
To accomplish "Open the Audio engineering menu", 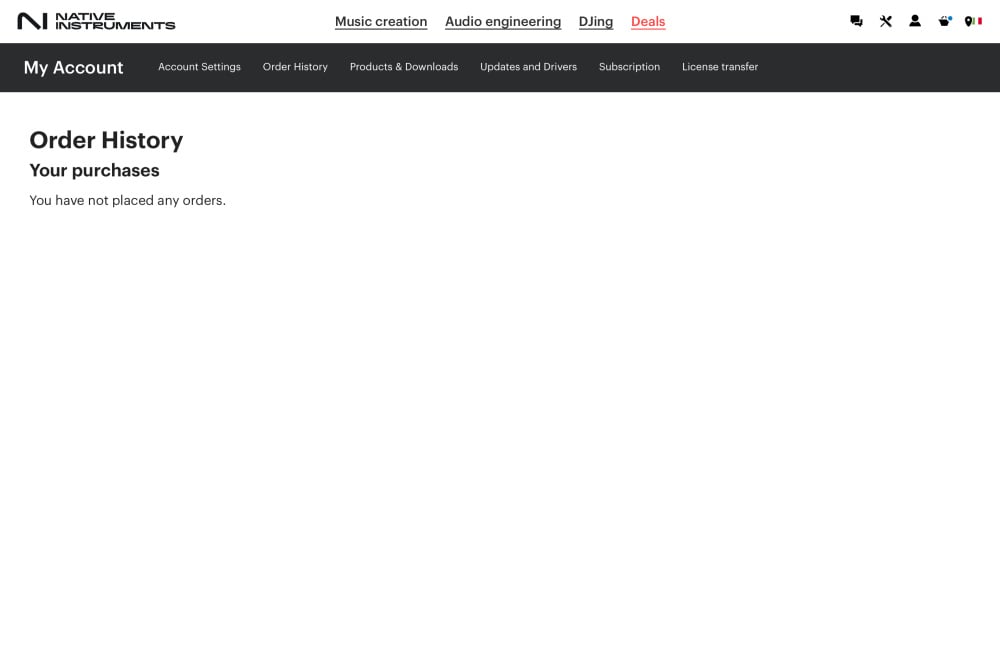I will (x=503, y=22).
